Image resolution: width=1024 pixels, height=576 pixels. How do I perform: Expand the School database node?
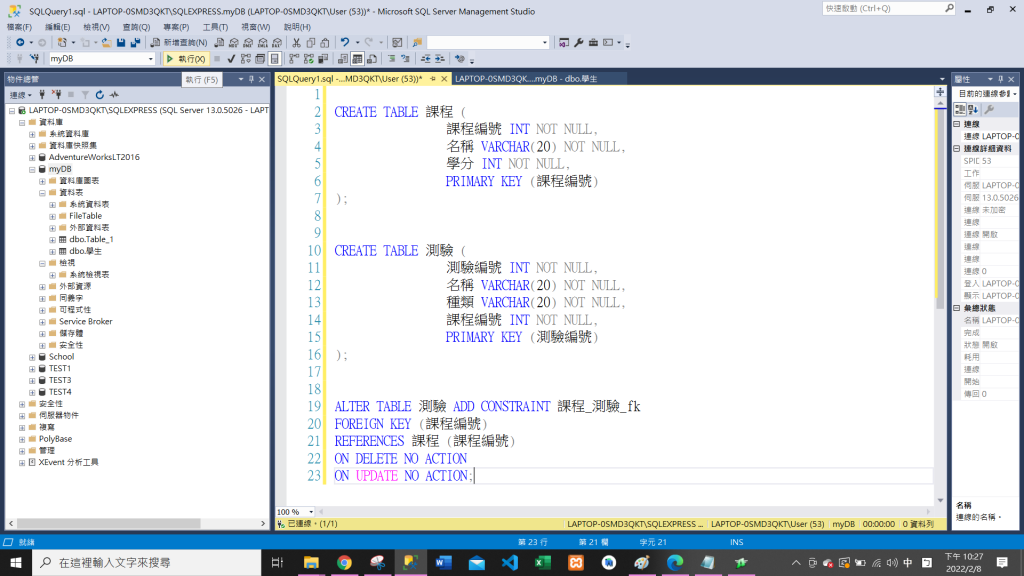point(32,357)
